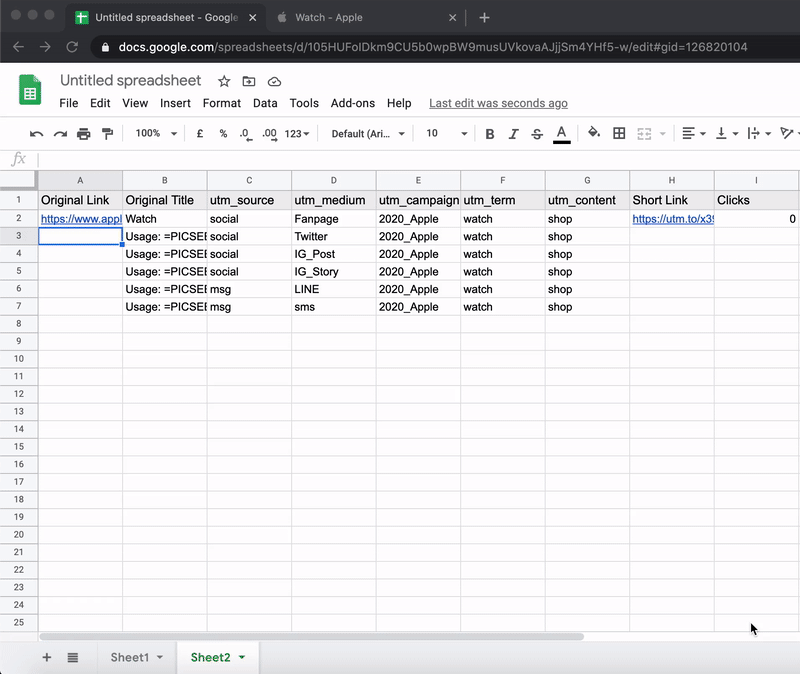Click 'Last edit was seconds ago' link
Viewport: 800px width, 674px height.
[498, 103]
